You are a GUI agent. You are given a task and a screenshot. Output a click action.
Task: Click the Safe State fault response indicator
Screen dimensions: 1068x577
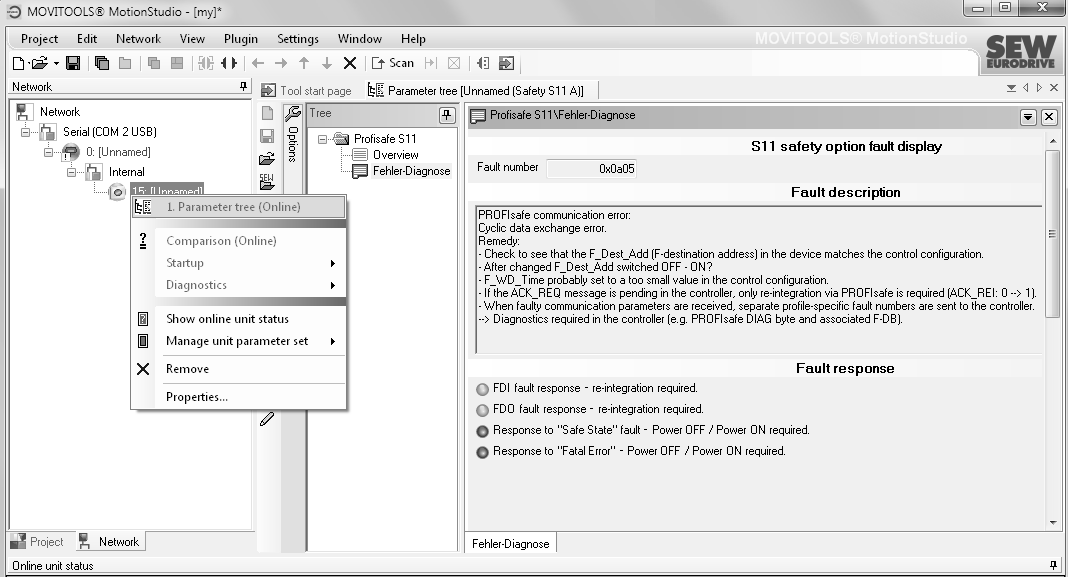click(482, 431)
